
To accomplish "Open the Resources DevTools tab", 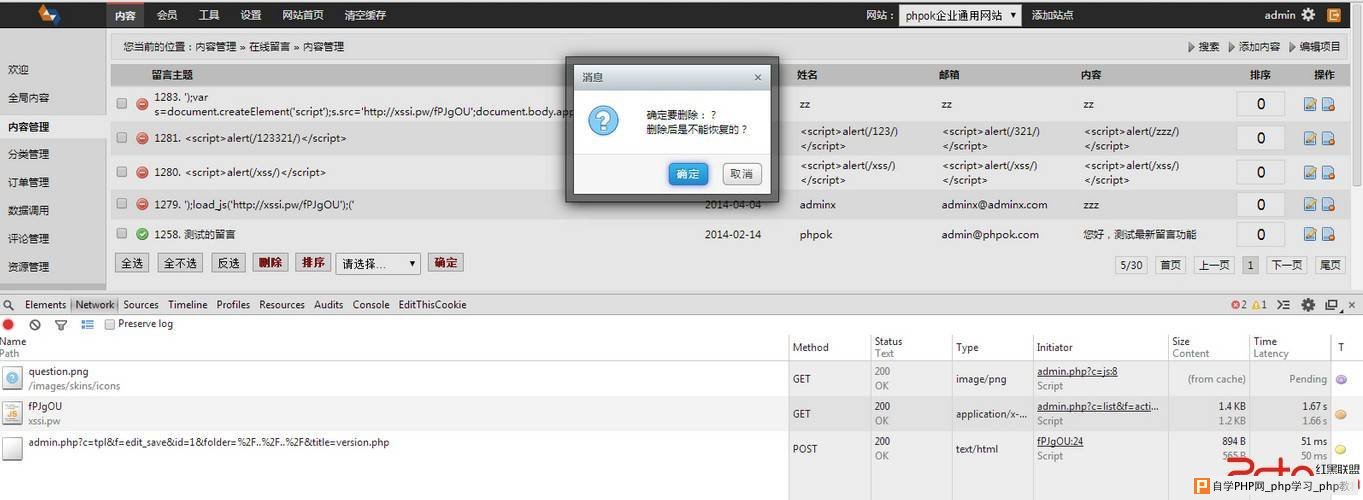I will [x=282, y=305].
